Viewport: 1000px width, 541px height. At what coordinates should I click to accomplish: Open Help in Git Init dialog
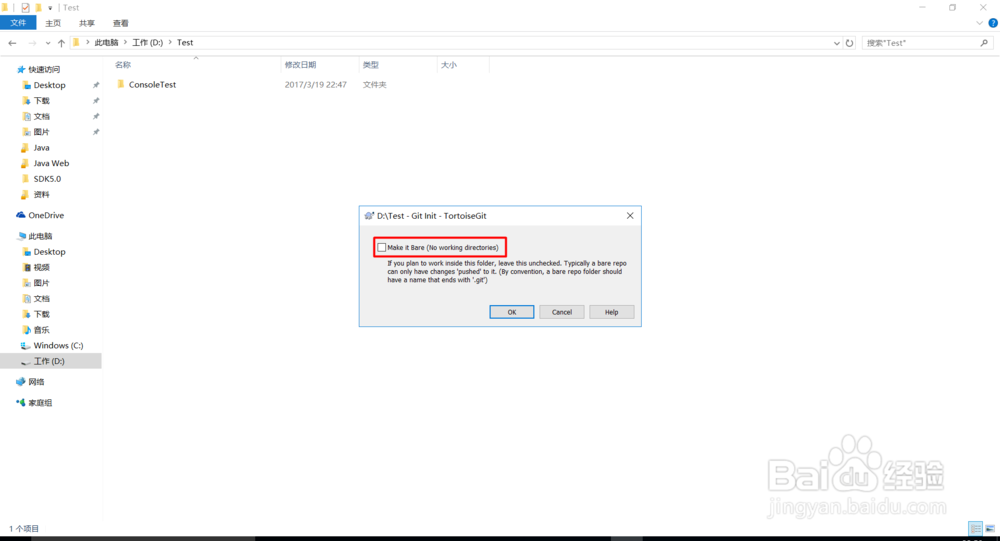611,312
